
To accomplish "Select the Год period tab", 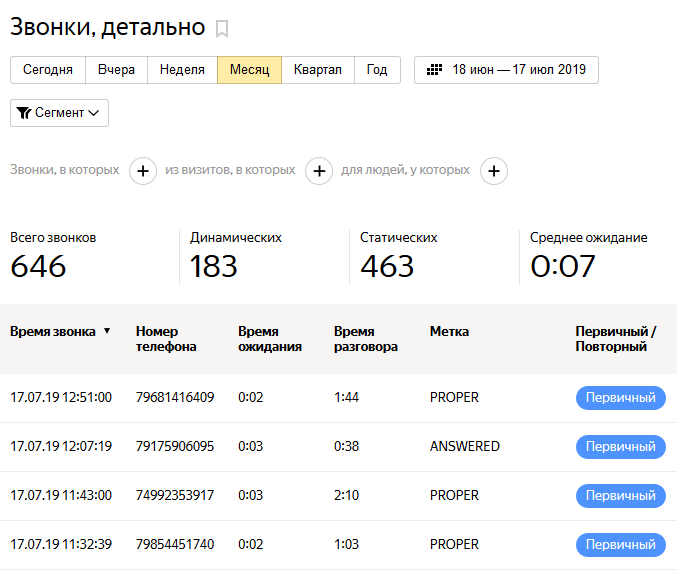I will click(377, 70).
